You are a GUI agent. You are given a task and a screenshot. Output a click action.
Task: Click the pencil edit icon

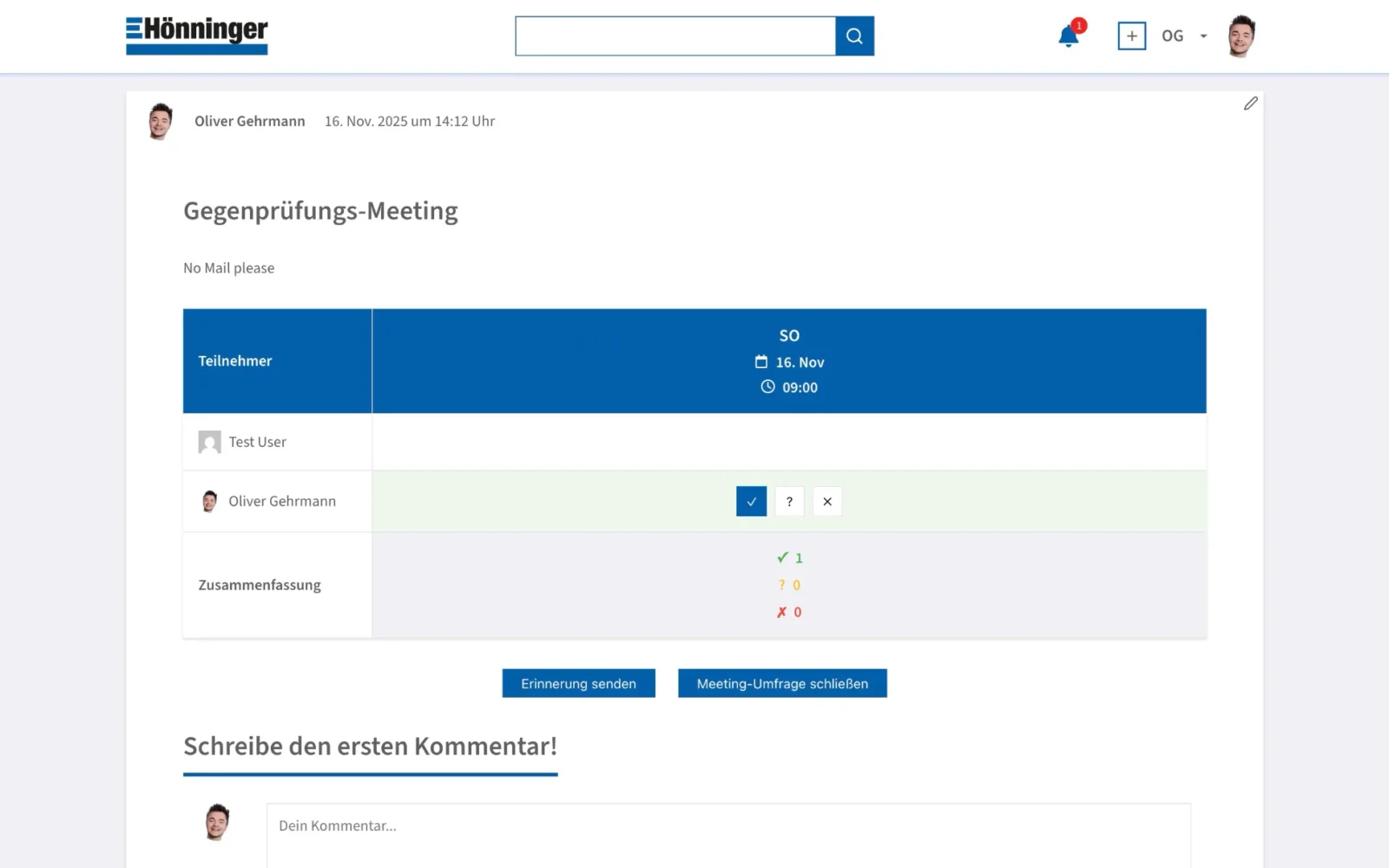tap(1250, 103)
